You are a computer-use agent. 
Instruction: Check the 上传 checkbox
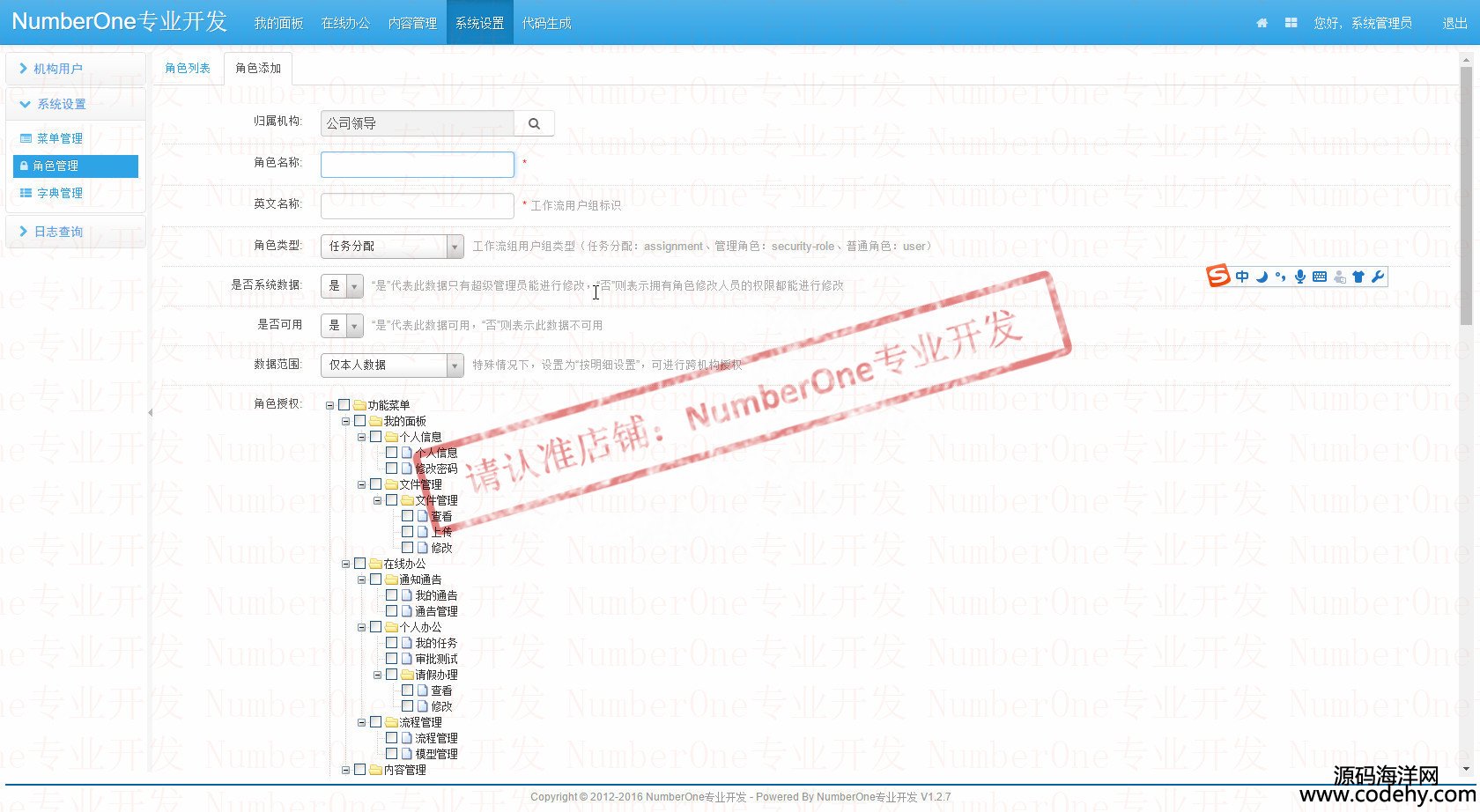[x=408, y=532]
